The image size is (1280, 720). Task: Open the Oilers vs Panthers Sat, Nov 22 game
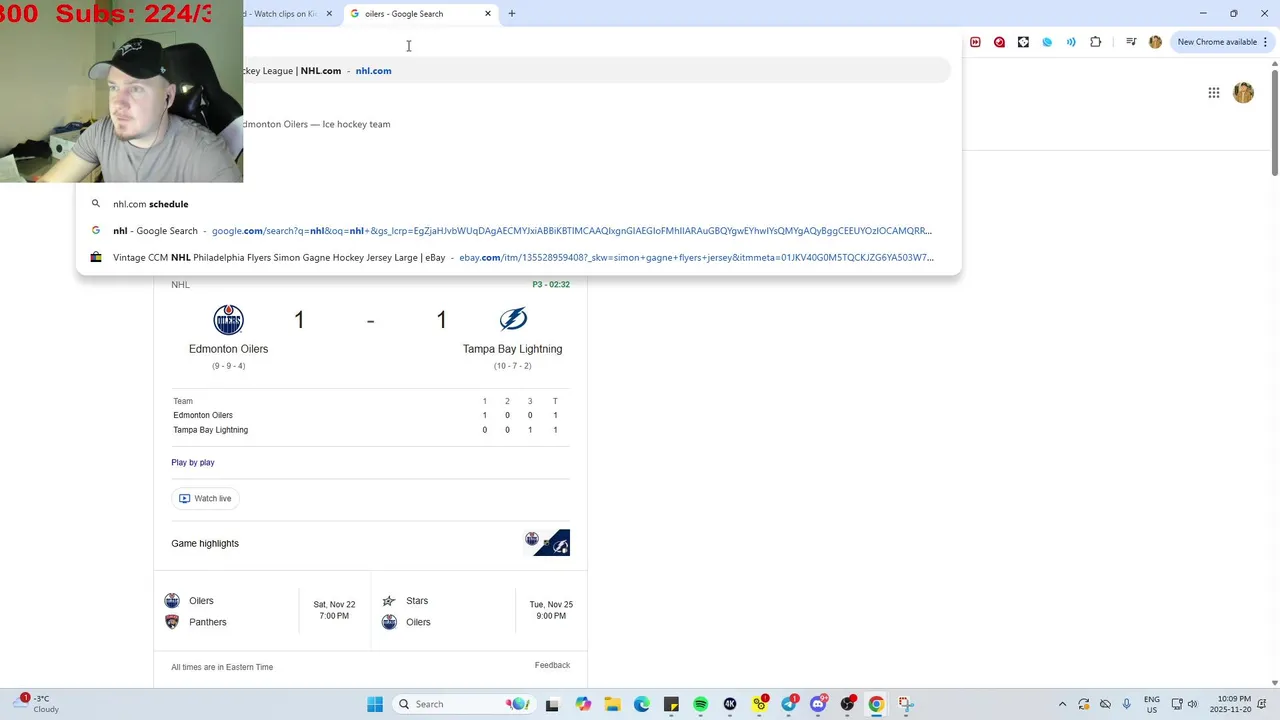262,611
